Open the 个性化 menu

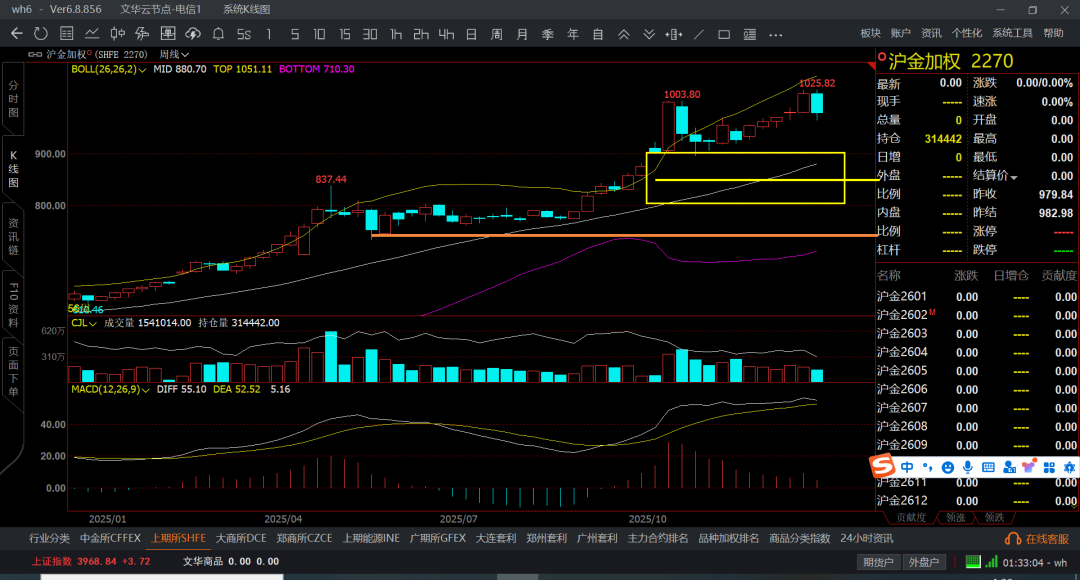pos(966,33)
